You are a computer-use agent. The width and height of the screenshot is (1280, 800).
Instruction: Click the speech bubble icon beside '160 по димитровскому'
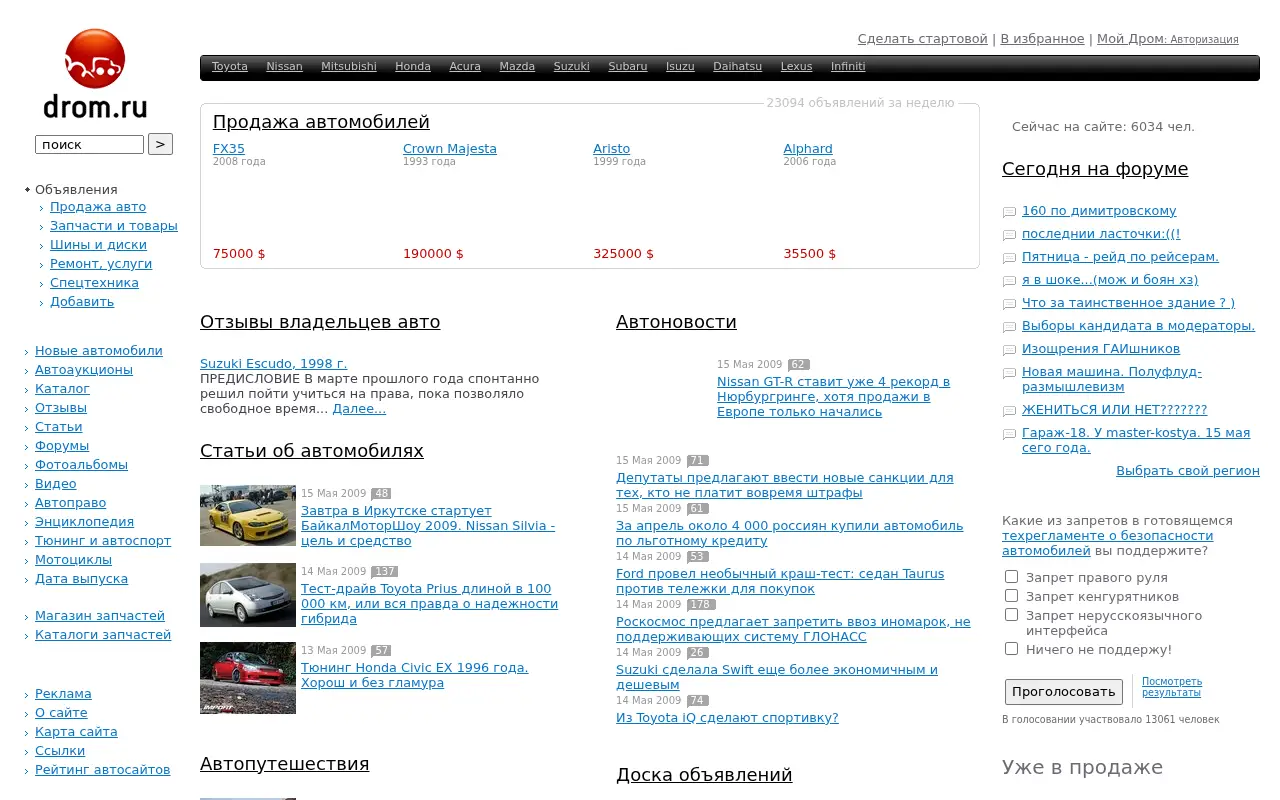tap(1009, 212)
